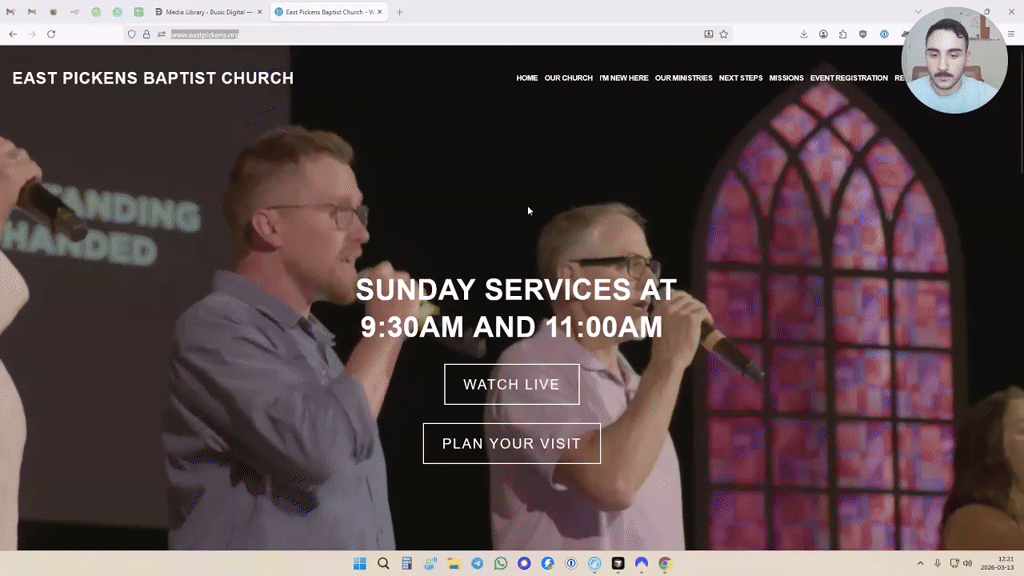
Task: Switch to the first pinned Gmail tab
Action: (x=10, y=12)
